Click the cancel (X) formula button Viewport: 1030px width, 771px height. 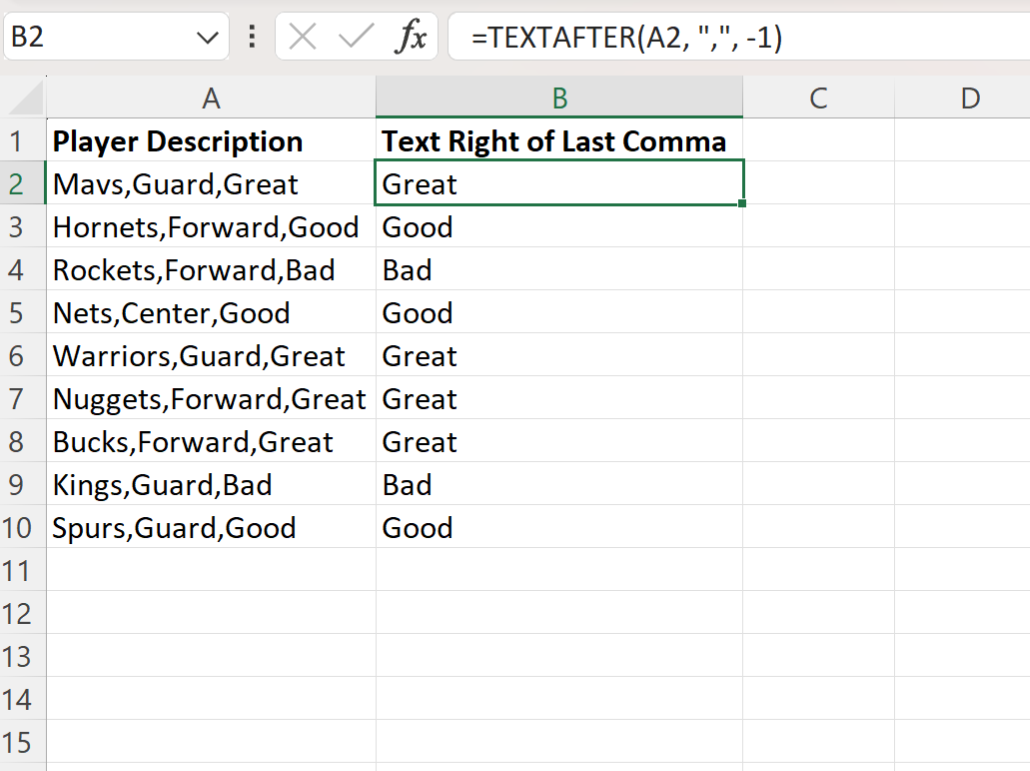pyautogui.click(x=302, y=36)
